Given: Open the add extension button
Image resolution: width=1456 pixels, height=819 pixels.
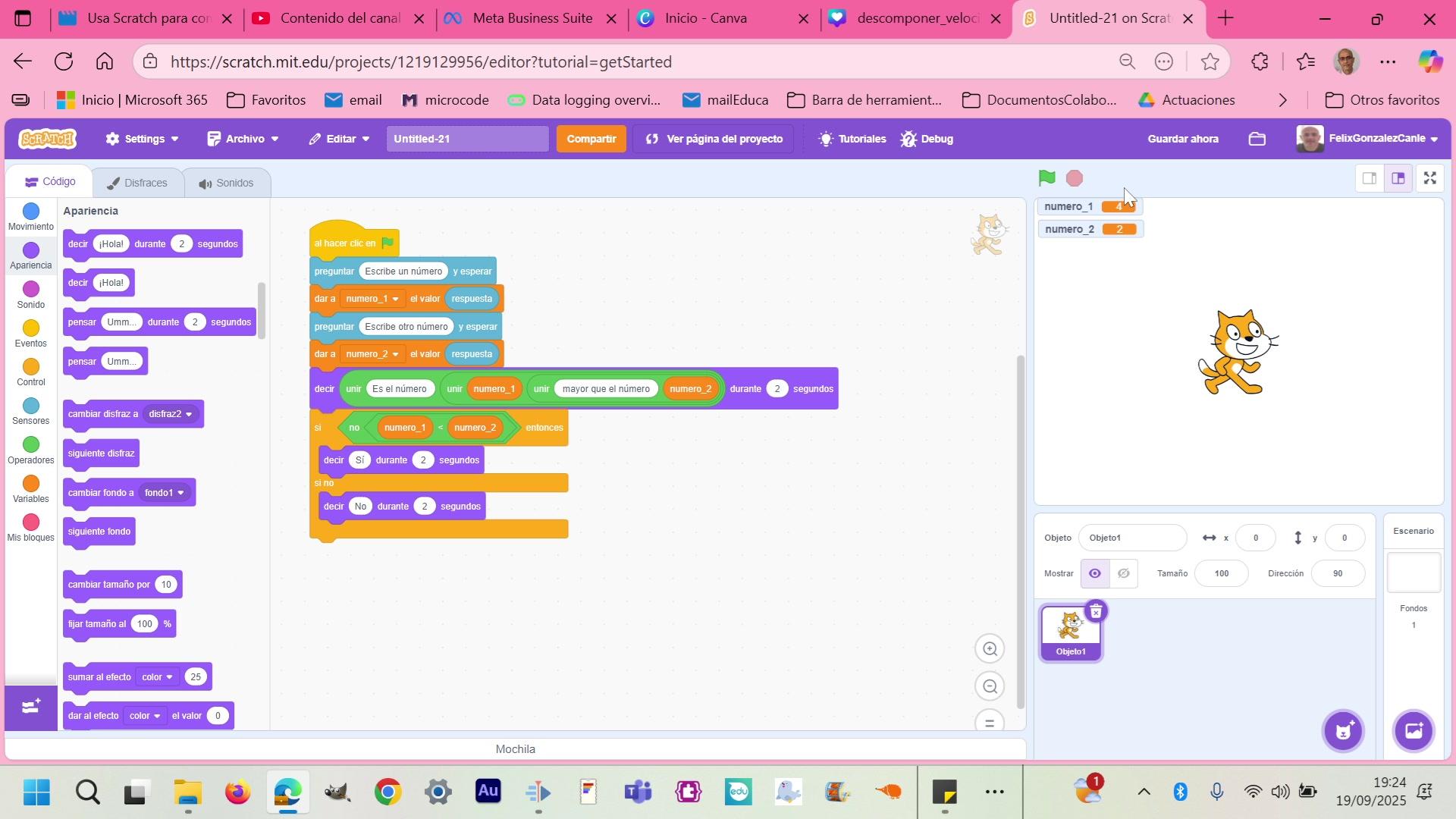Looking at the screenshot, I should pyautogui.click(x=30, y=708).
